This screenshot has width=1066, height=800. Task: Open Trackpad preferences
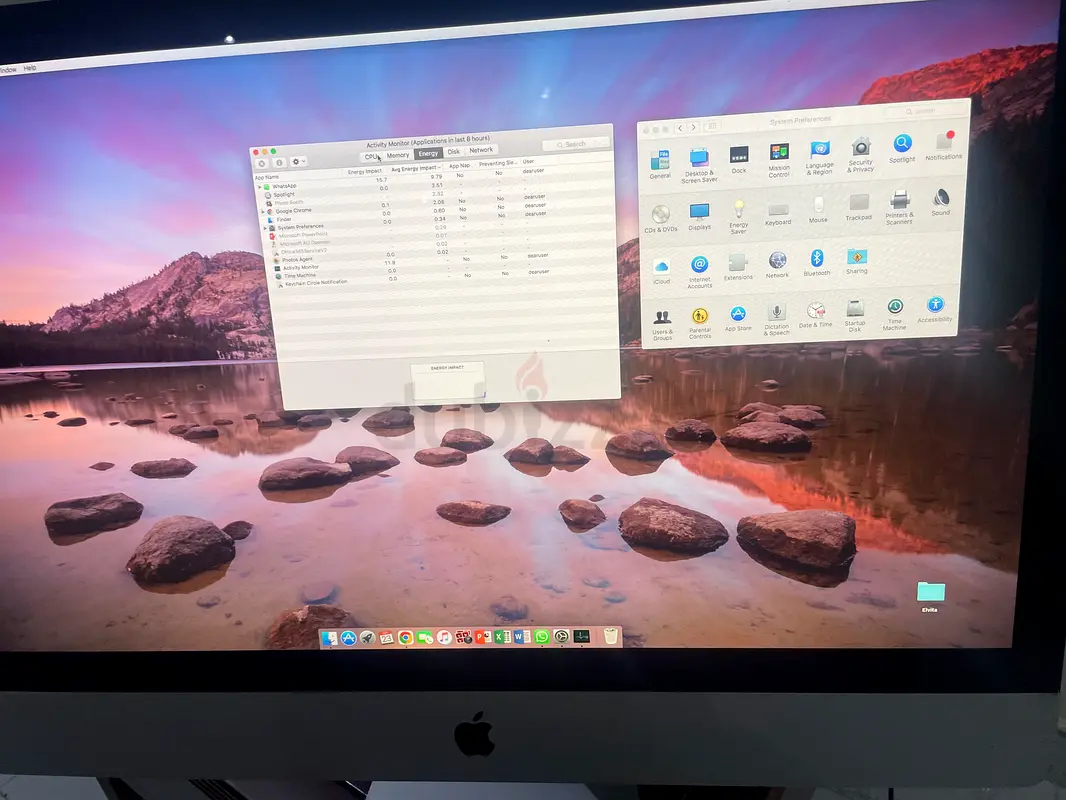point(859,207)
